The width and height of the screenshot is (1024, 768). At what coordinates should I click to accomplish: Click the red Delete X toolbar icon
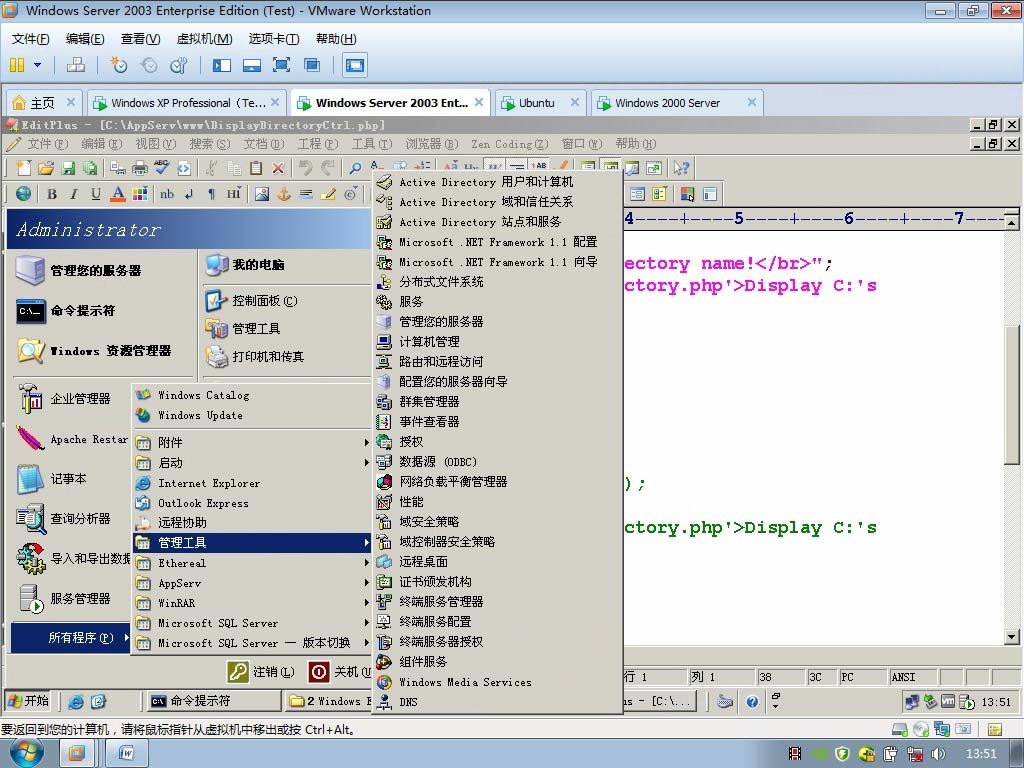tap(278, 168)
